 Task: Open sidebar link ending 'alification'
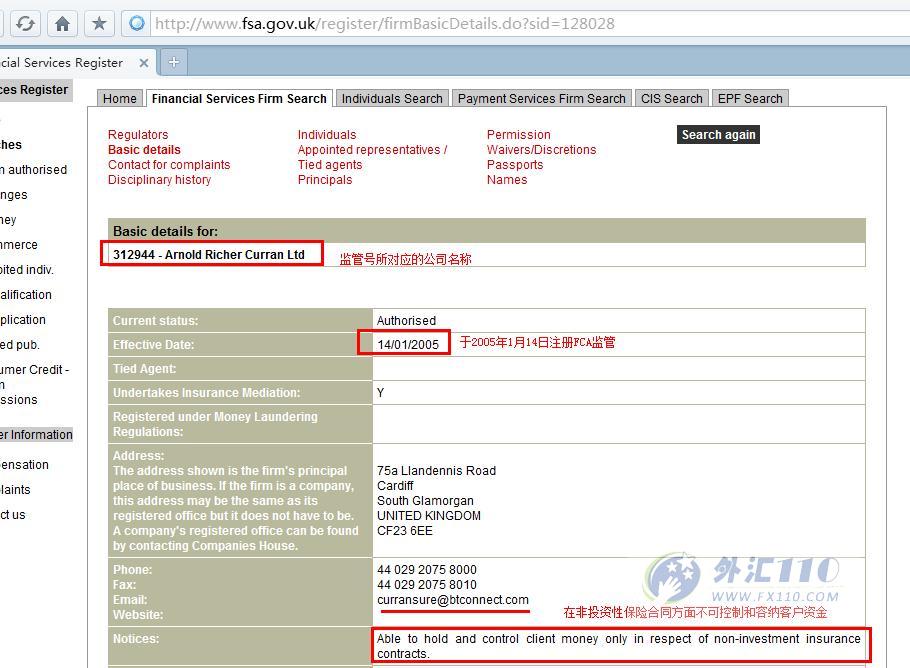coord(26,295)
